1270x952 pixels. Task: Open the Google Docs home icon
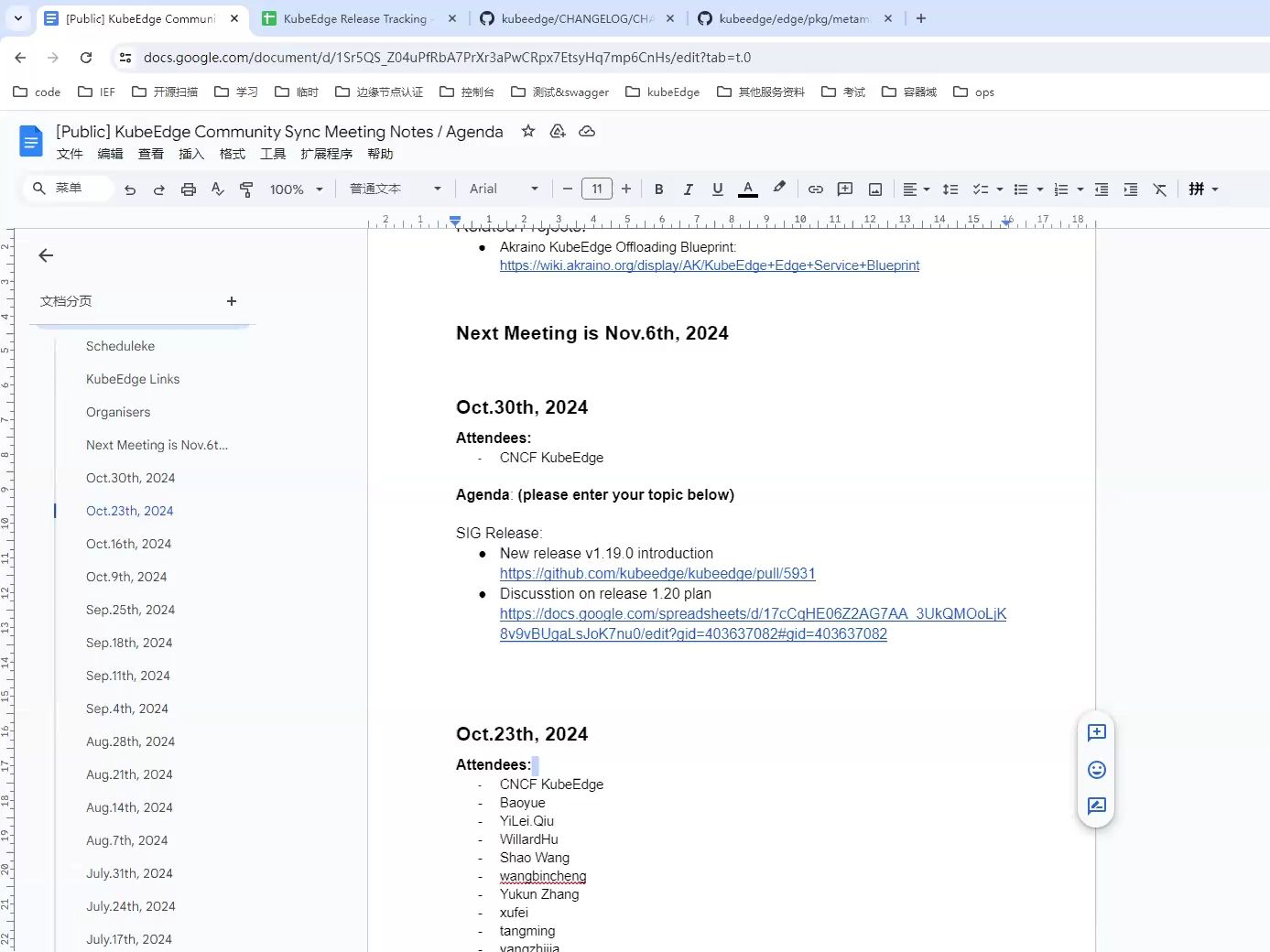tap(31, 141)
